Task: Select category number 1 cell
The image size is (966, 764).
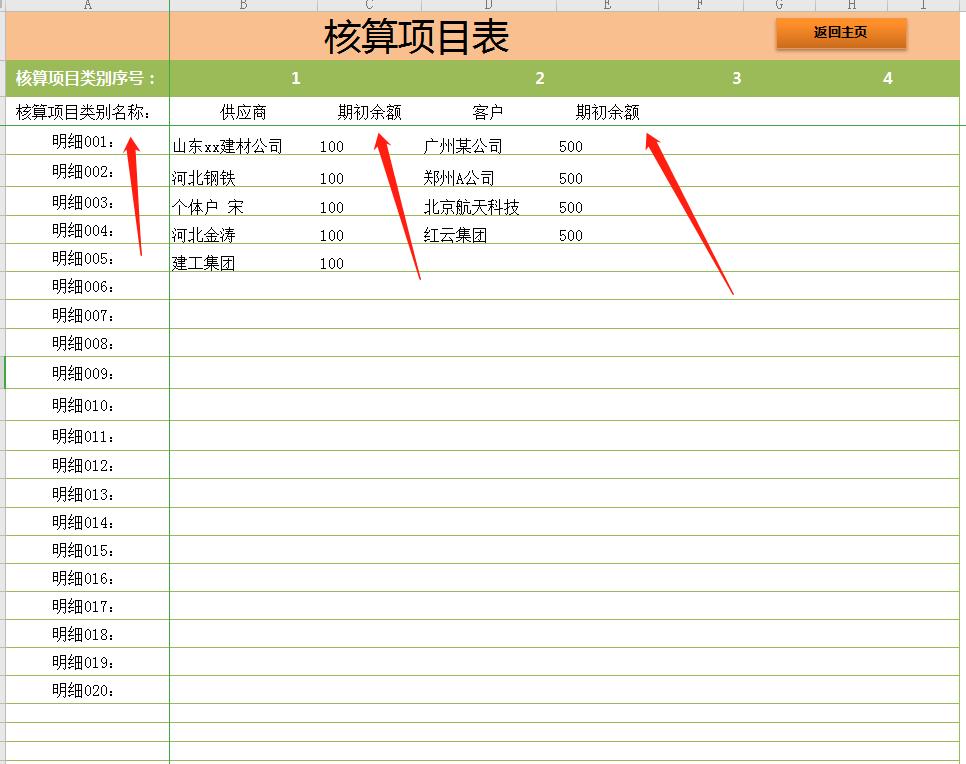Action: (x=296, y=78)
